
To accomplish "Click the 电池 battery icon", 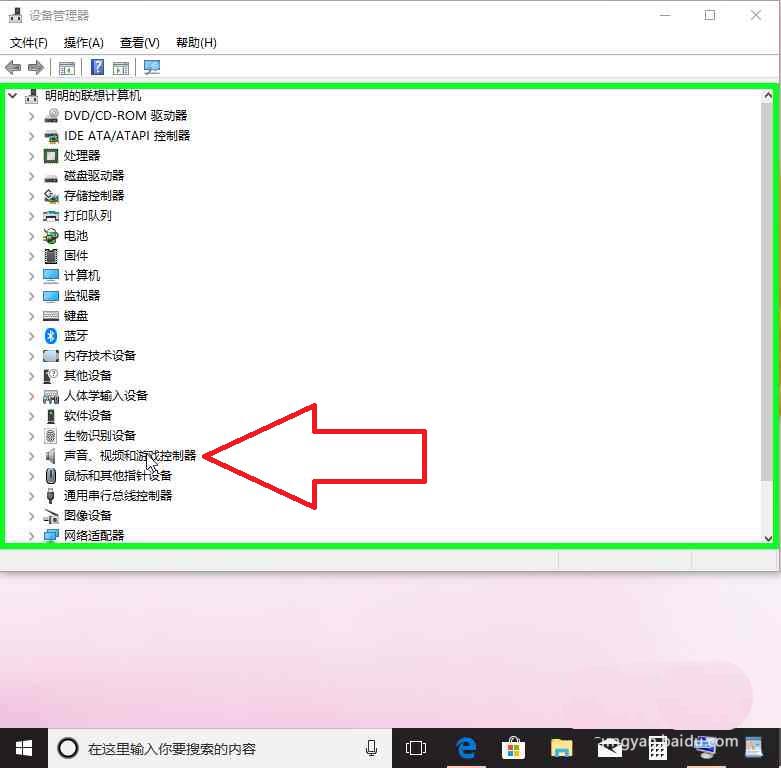I will [51, 236].
